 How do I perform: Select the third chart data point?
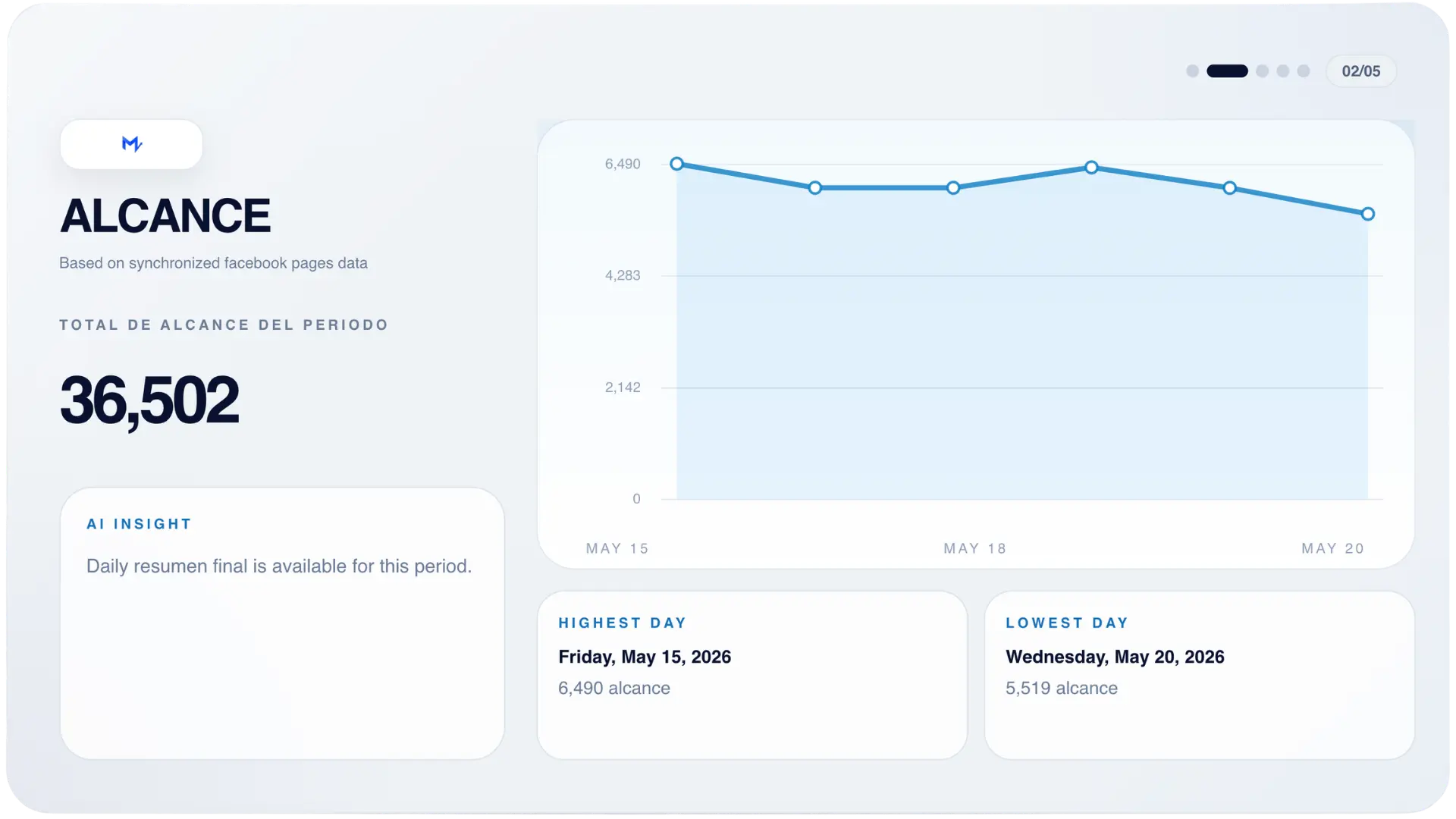[953, 187]
